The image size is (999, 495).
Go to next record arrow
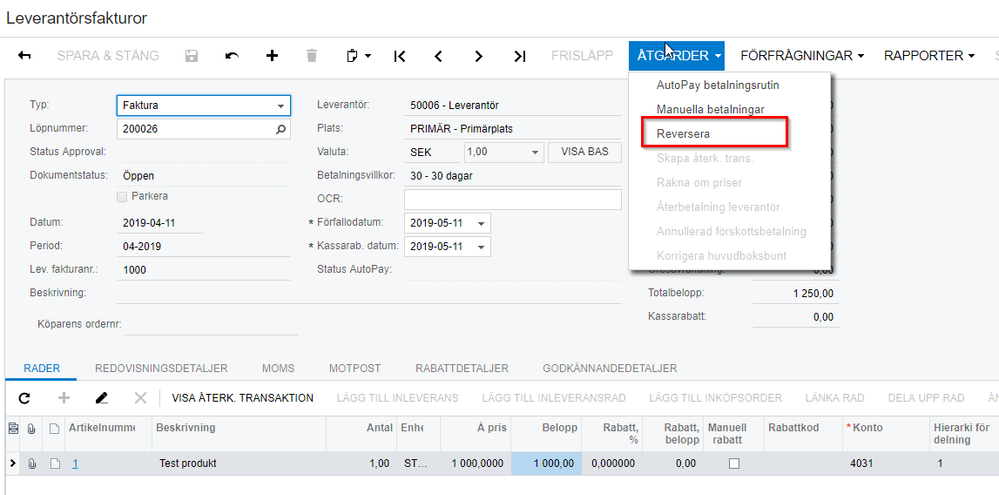tap(479, 56)
